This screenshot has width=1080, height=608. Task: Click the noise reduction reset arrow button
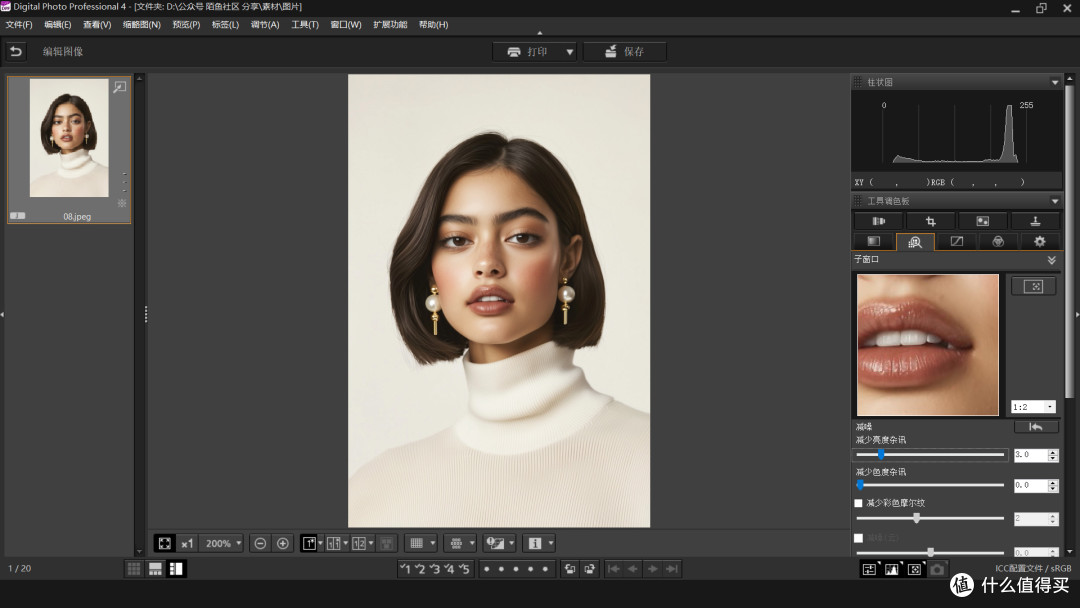(1035, 426)
